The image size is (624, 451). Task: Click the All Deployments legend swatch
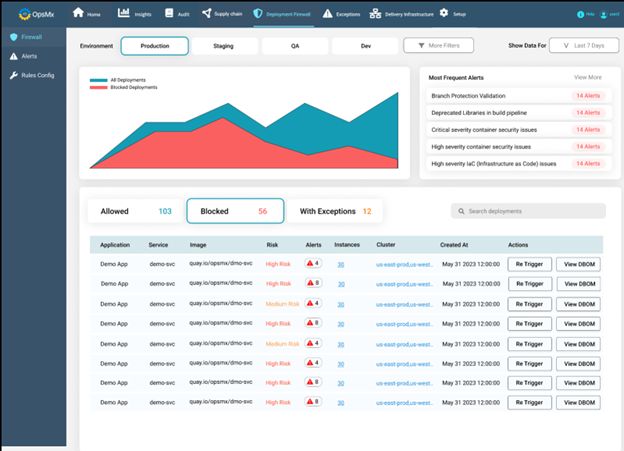tap(99, 80)
